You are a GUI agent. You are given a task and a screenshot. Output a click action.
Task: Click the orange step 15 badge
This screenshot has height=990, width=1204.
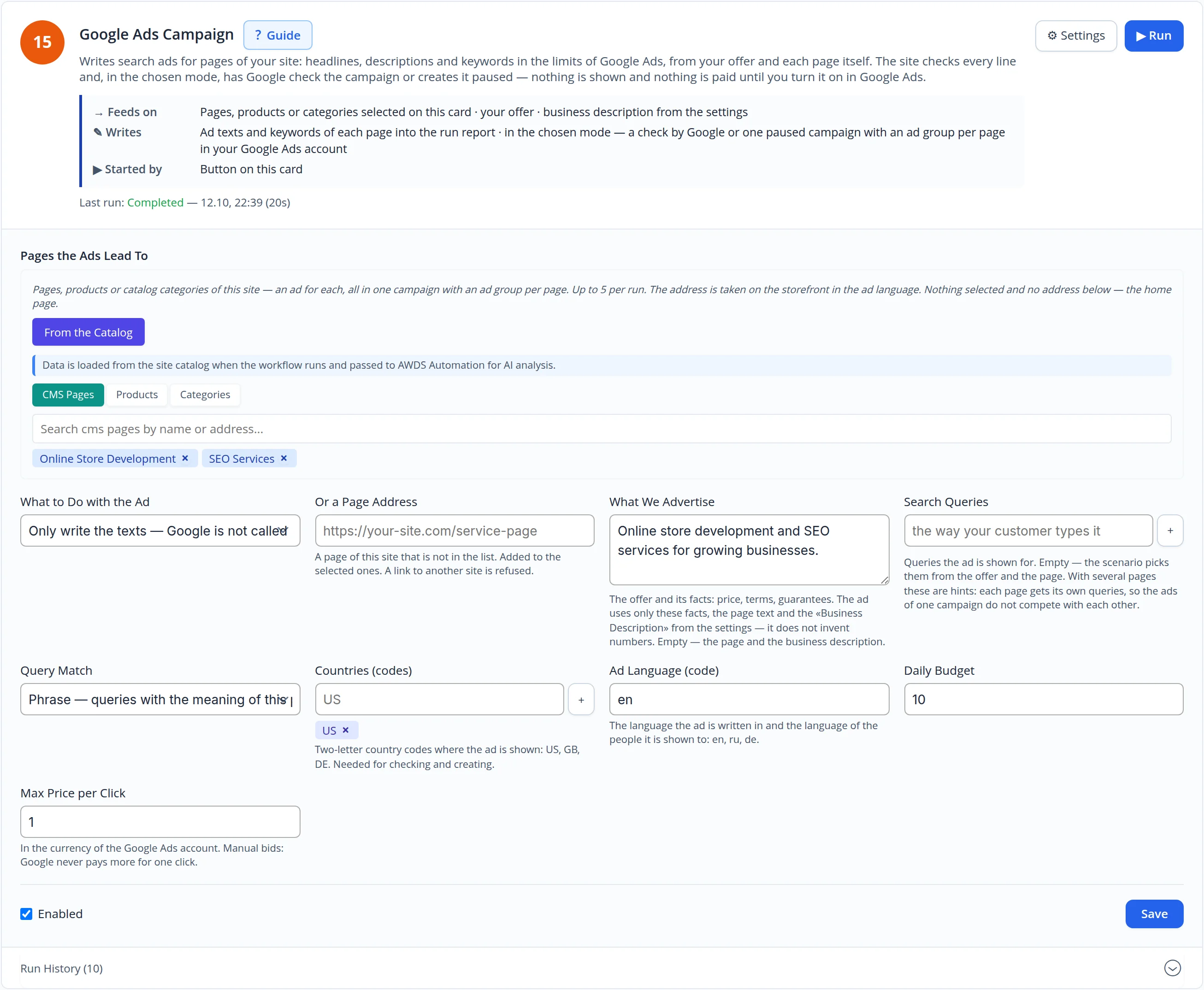point(42,42)
